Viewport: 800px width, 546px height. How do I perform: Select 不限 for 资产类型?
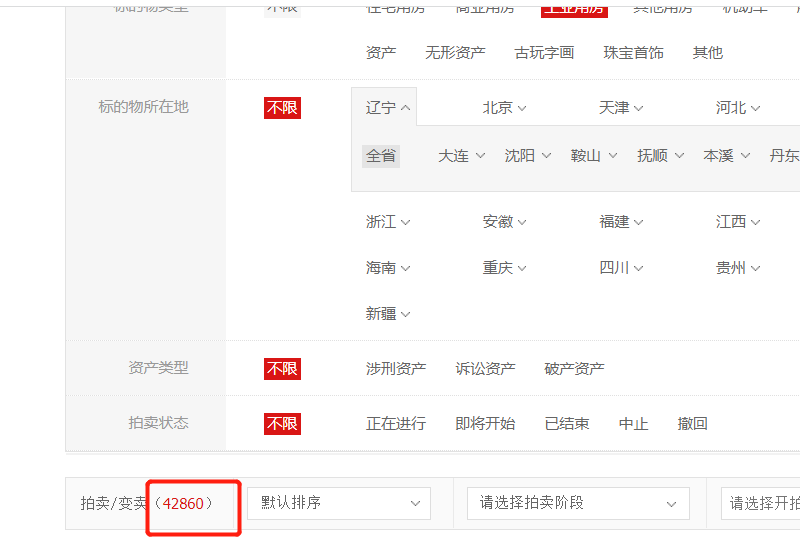[282, 369]
